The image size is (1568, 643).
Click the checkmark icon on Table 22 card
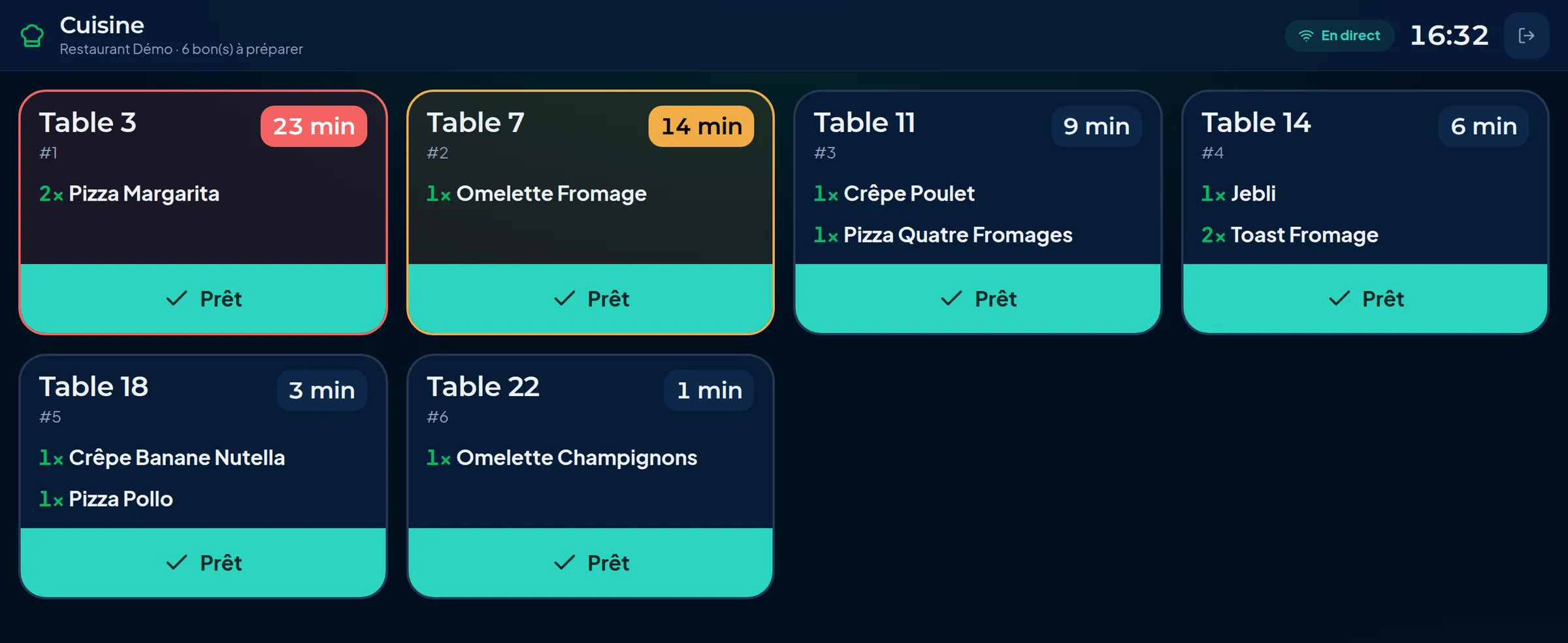[x=564, y=563]
